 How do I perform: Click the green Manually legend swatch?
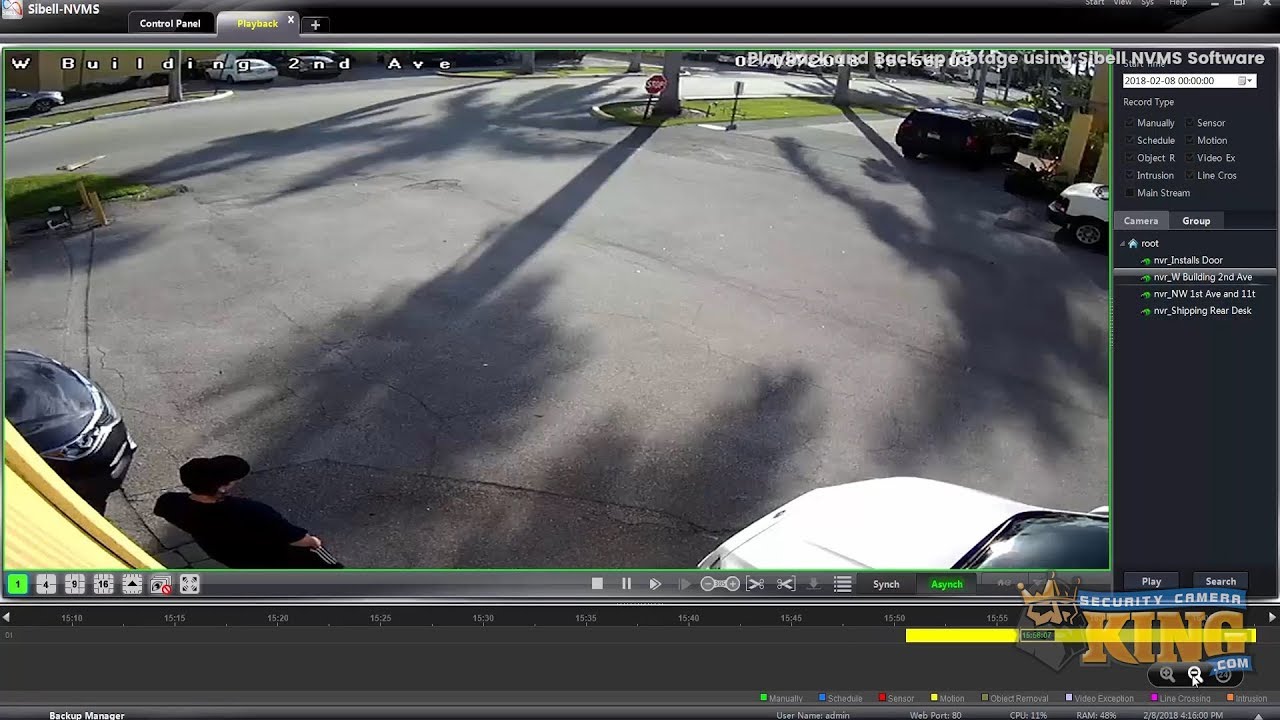pos(764,698)
